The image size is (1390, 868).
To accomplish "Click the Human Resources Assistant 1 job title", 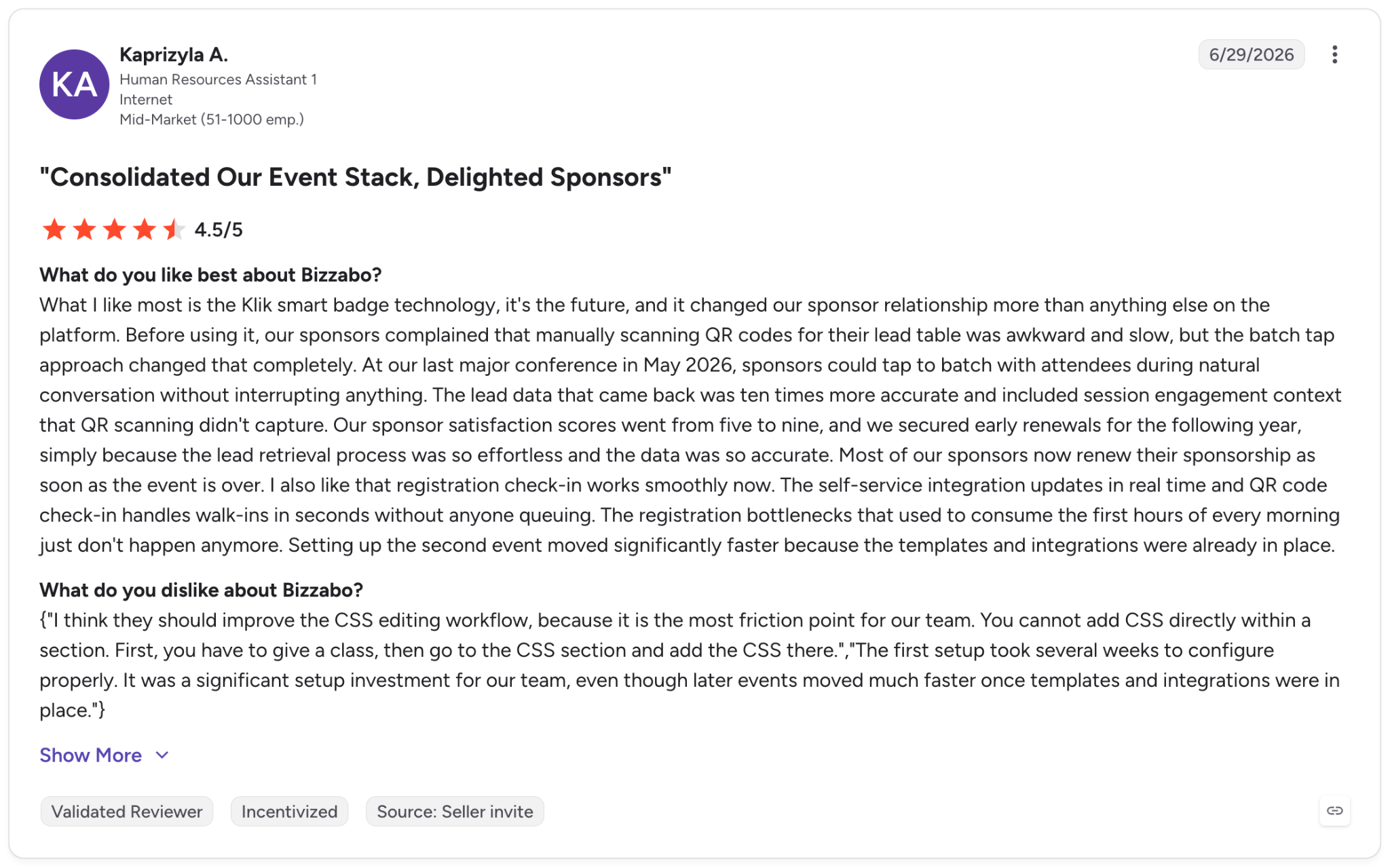I will 219,79.
